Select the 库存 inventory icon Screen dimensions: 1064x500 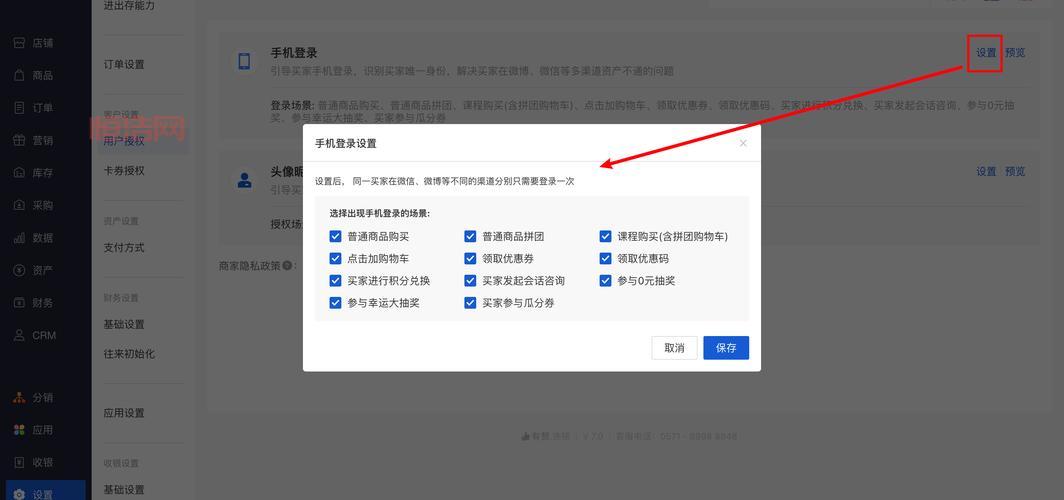[x=19, y=173]
